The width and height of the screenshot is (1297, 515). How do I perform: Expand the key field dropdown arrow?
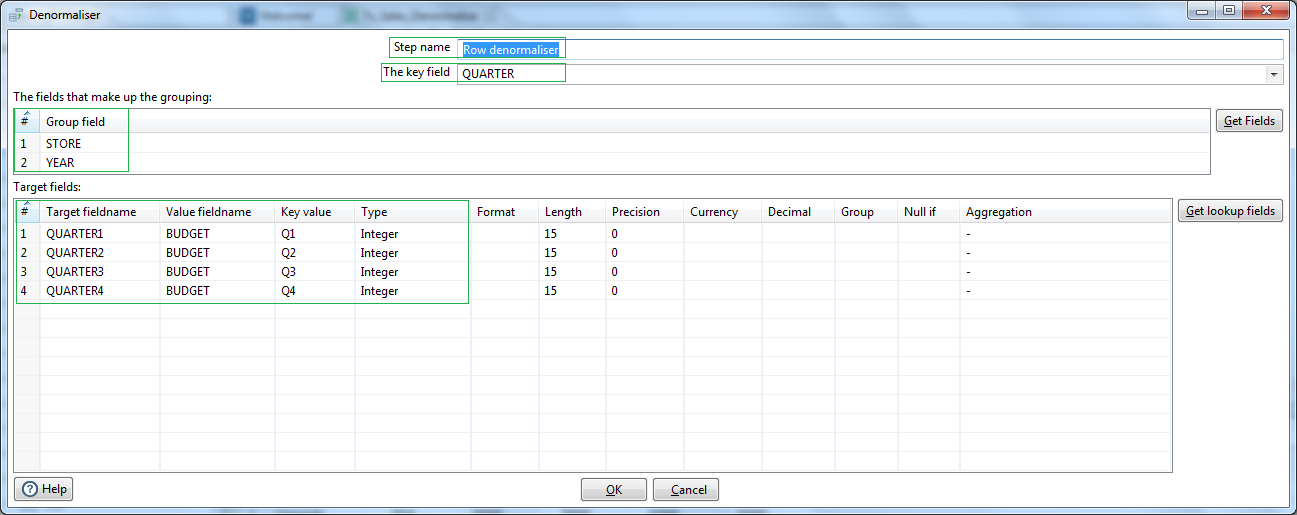[x=1273, y=74]
